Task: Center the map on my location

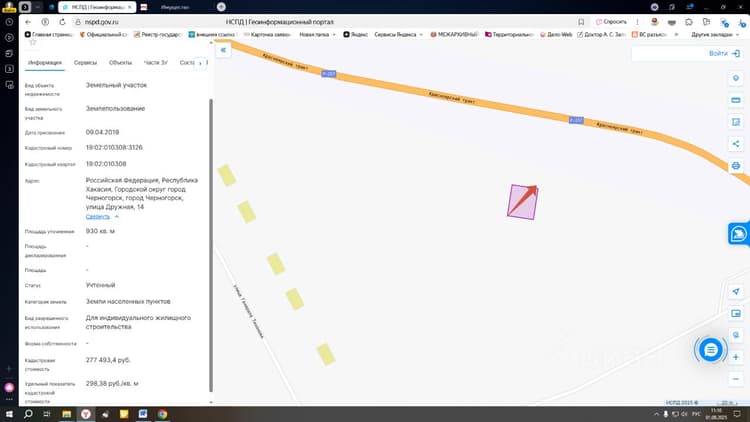Action: pyautogui.click(x=736, y=291)
